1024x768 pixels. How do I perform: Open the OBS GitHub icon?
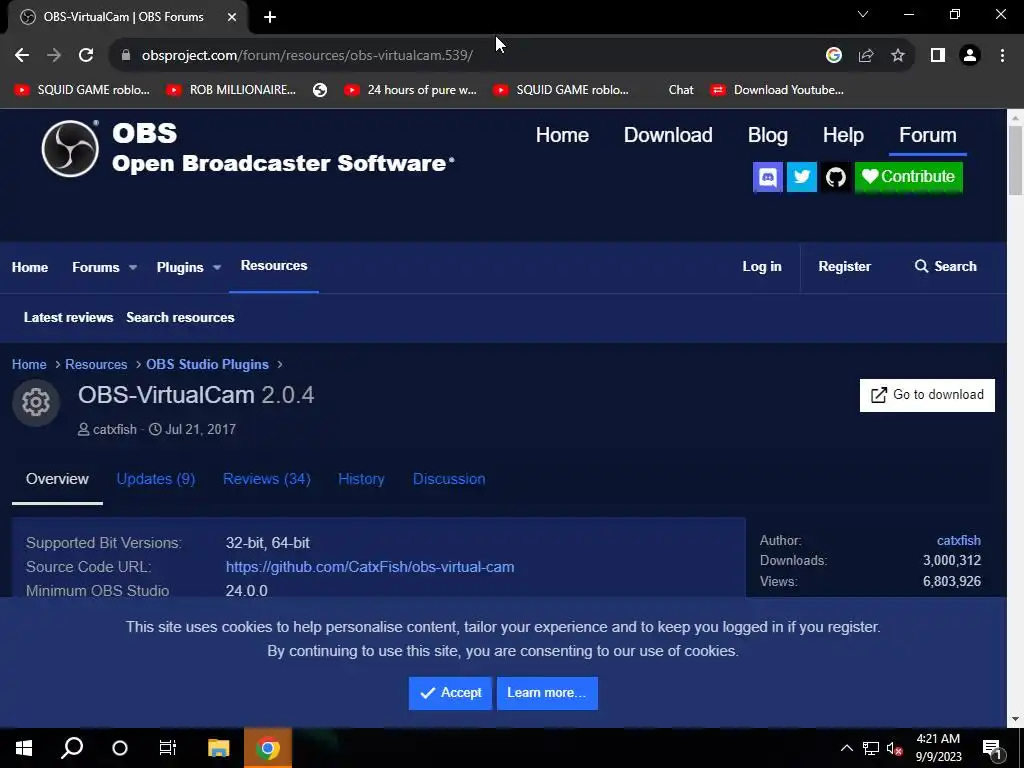pos(835,177)
